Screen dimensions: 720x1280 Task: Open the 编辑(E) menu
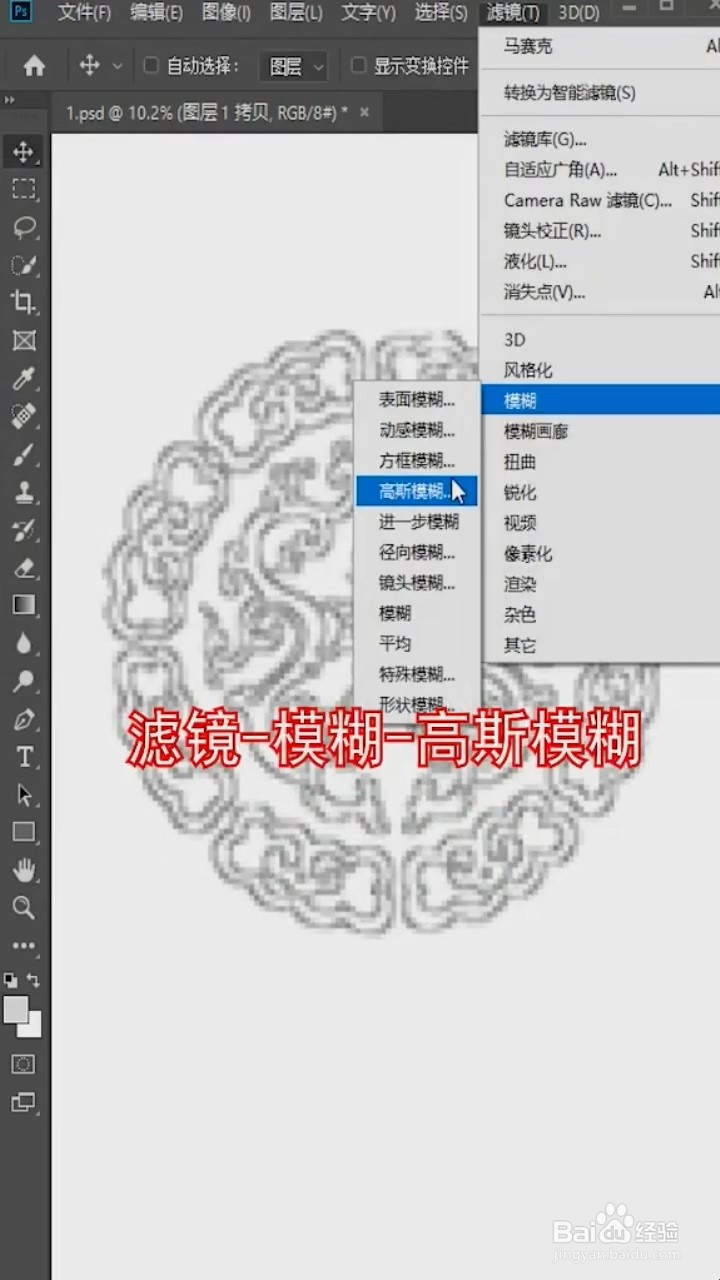click(x=156, y=13)
